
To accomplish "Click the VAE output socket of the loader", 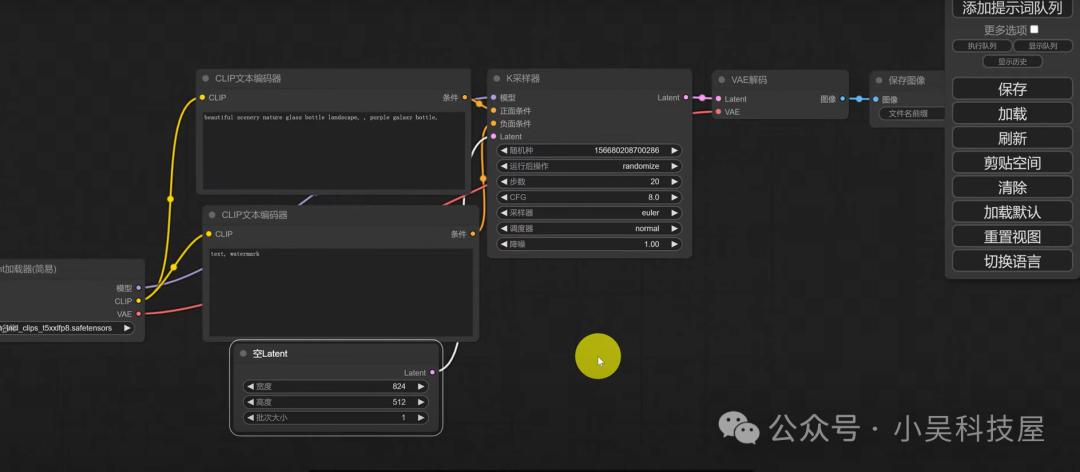I will pyautogui.click(x=138, y=314).
